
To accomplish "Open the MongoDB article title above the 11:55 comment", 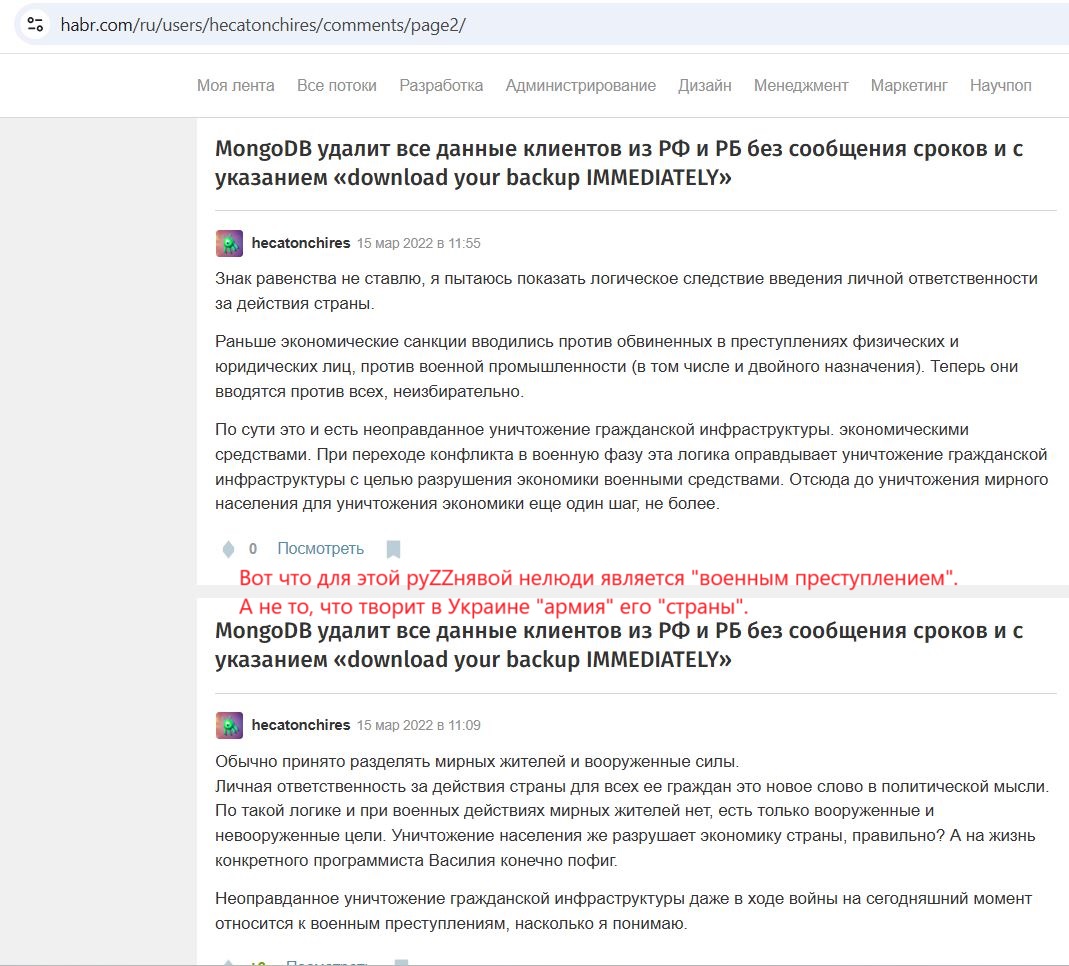I will (619, 163).
